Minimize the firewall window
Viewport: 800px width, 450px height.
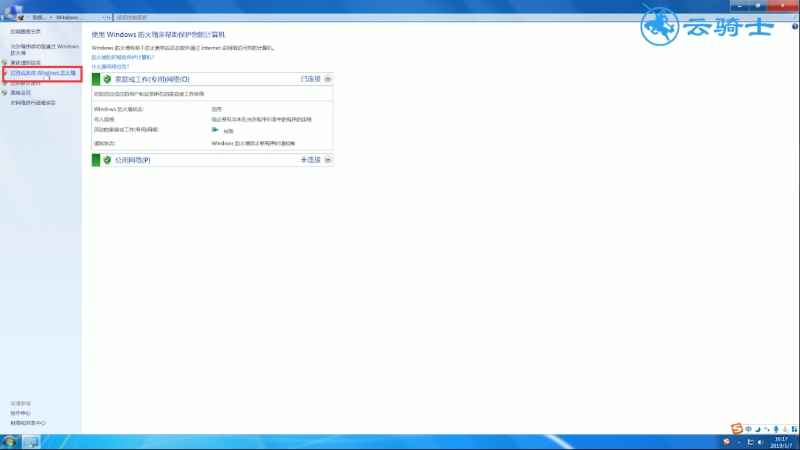tap(739, 6)
